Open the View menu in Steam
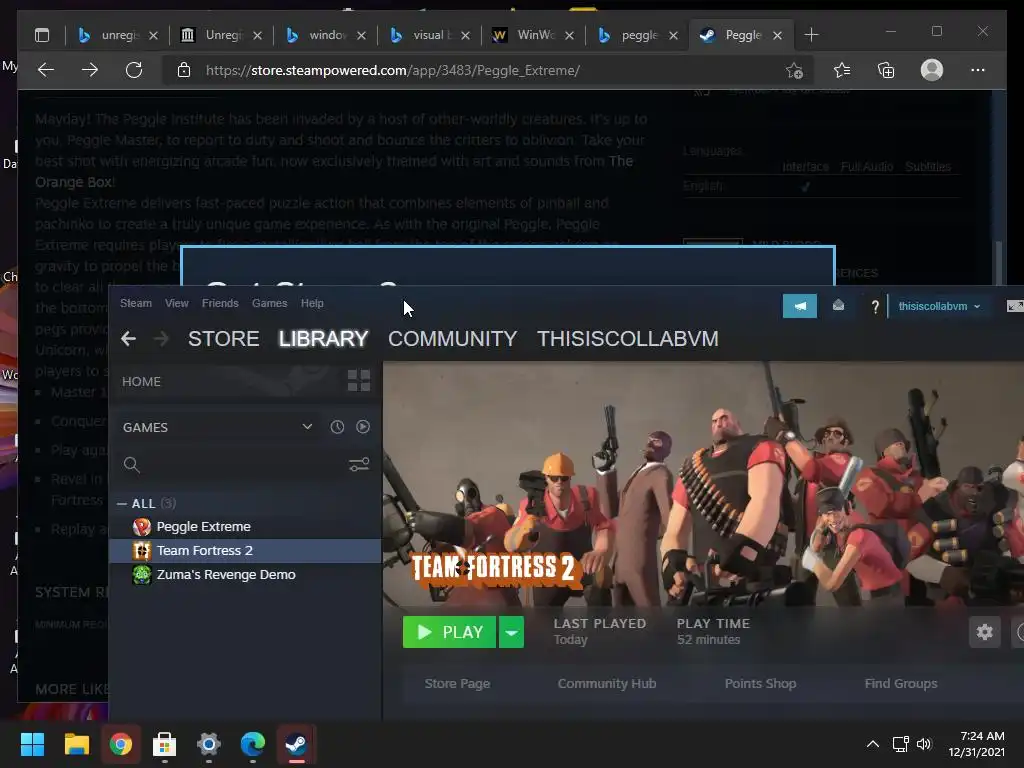Viewport: 1024px width, 768px height. pos(176,303)
